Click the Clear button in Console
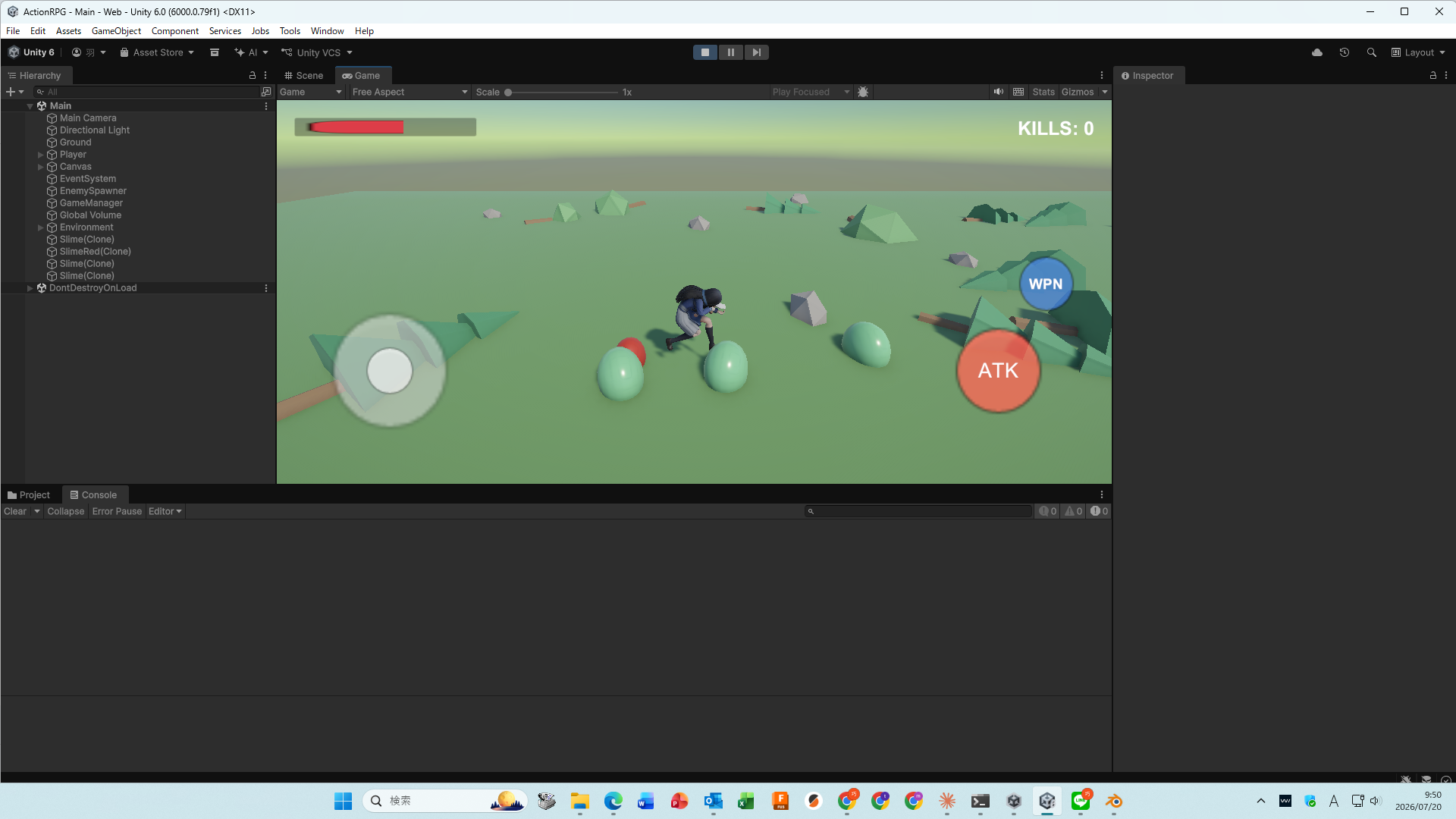The image size is (1456, 819). [15, 511]
